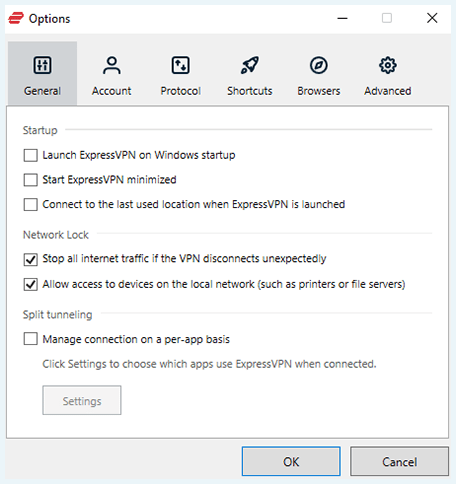Select the Protocol tab arrows icon

[181, 65]
